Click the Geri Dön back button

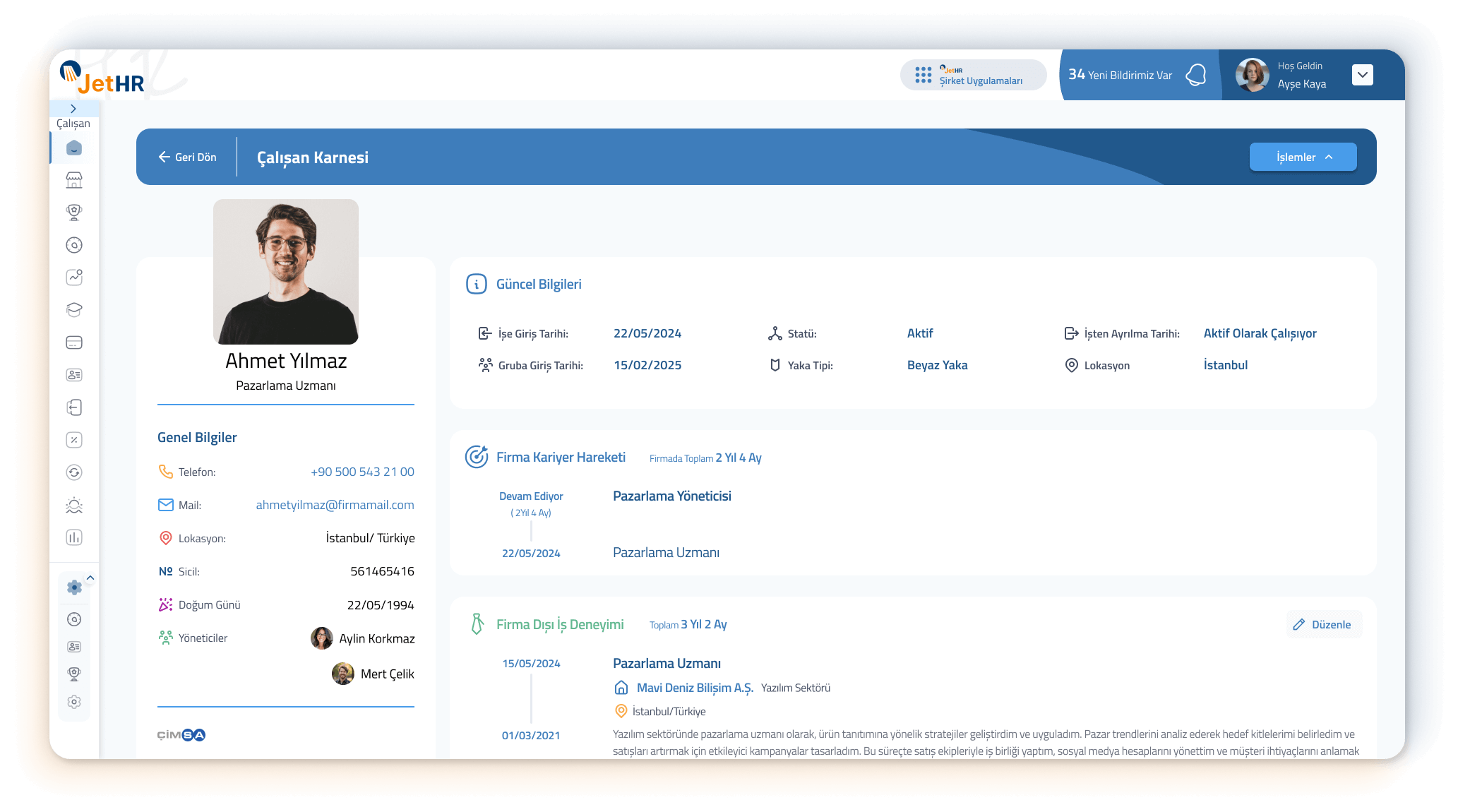point(187,157)
